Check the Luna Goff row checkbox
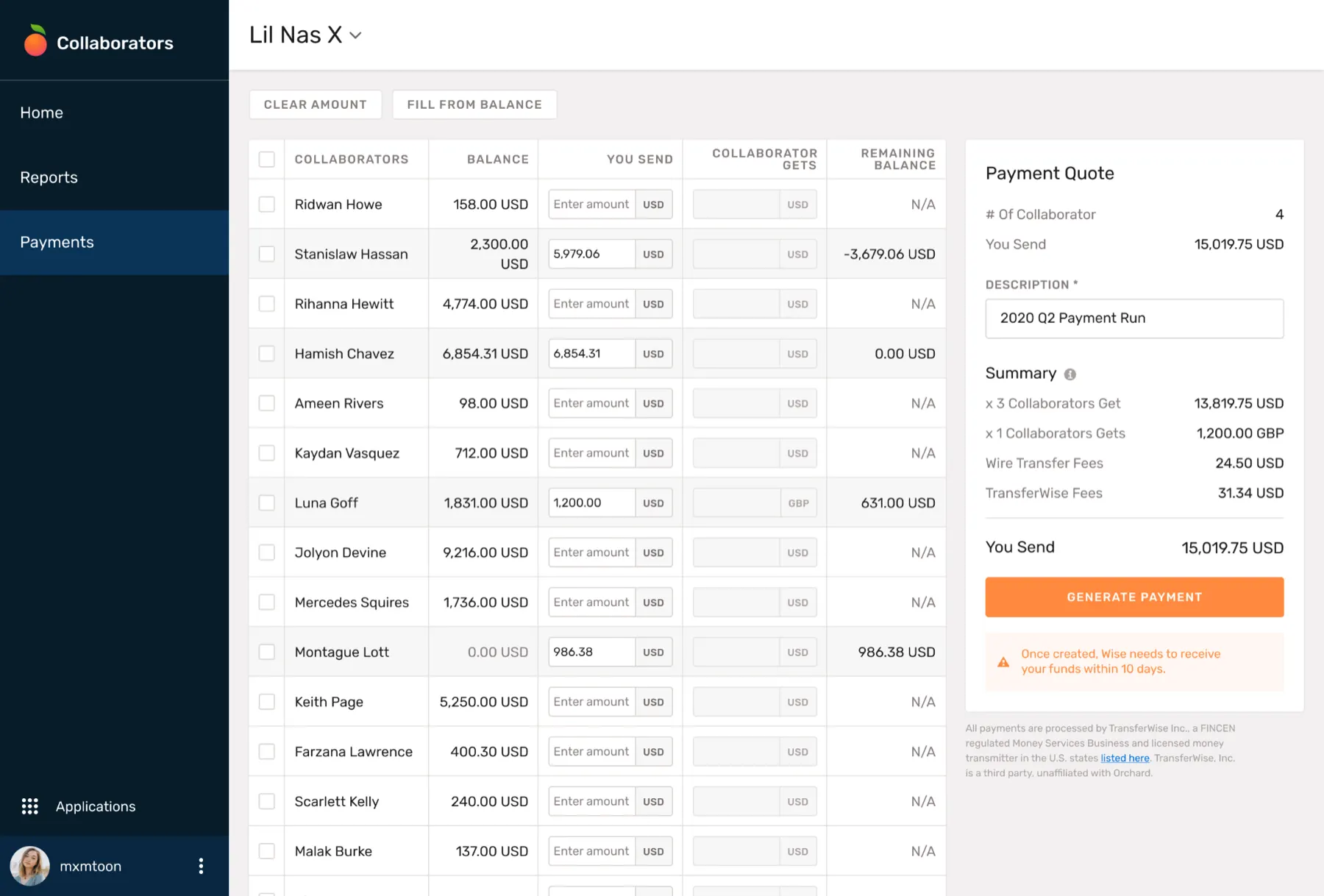The height and width of the screenshot is (896, 1324). click(267, 502)
